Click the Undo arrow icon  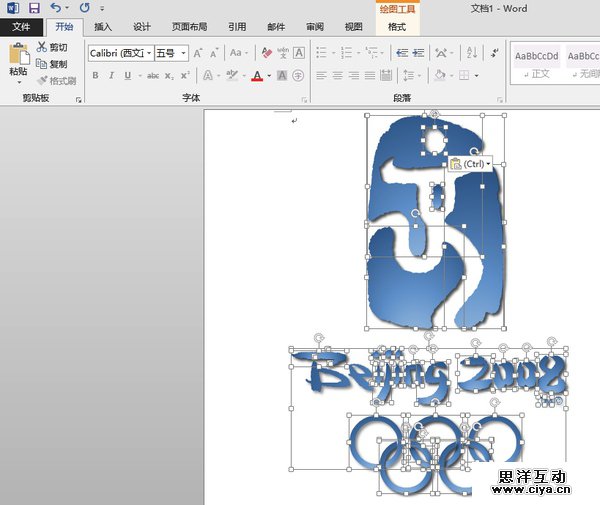coord(54,8)
